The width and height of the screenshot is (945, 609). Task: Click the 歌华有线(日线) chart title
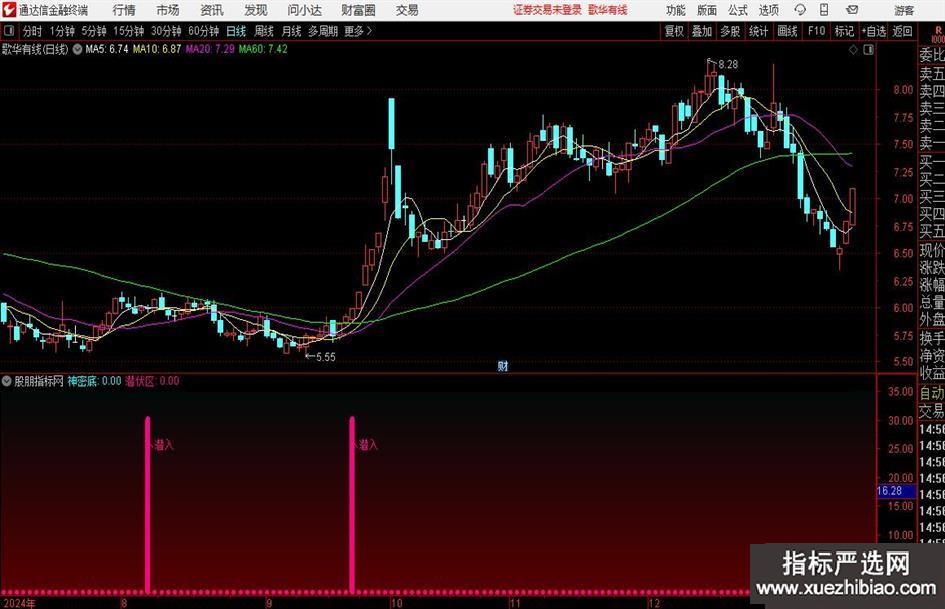click(x=35, y=49)
